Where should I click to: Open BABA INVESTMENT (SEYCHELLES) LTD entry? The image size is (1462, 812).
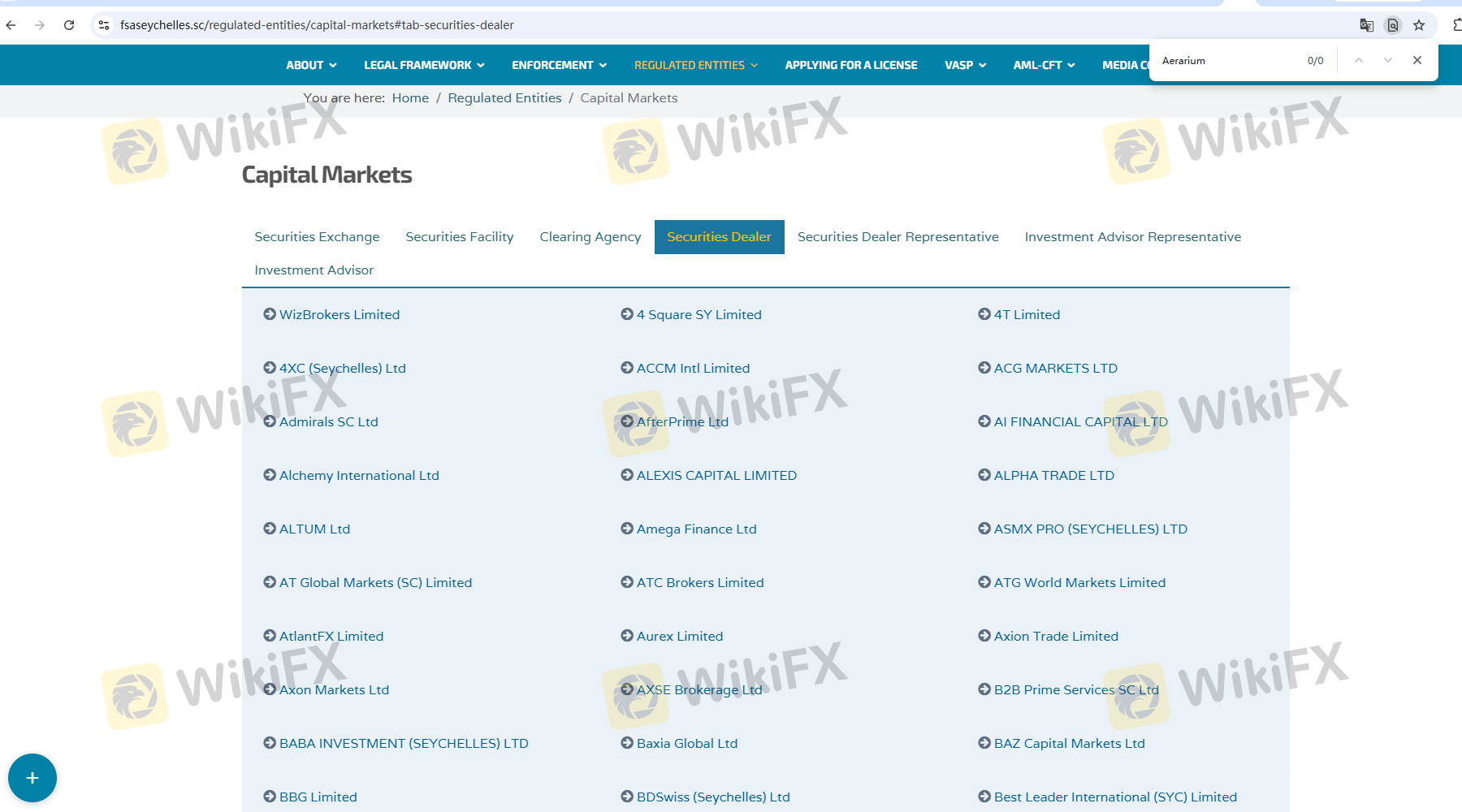pos(404,743)
